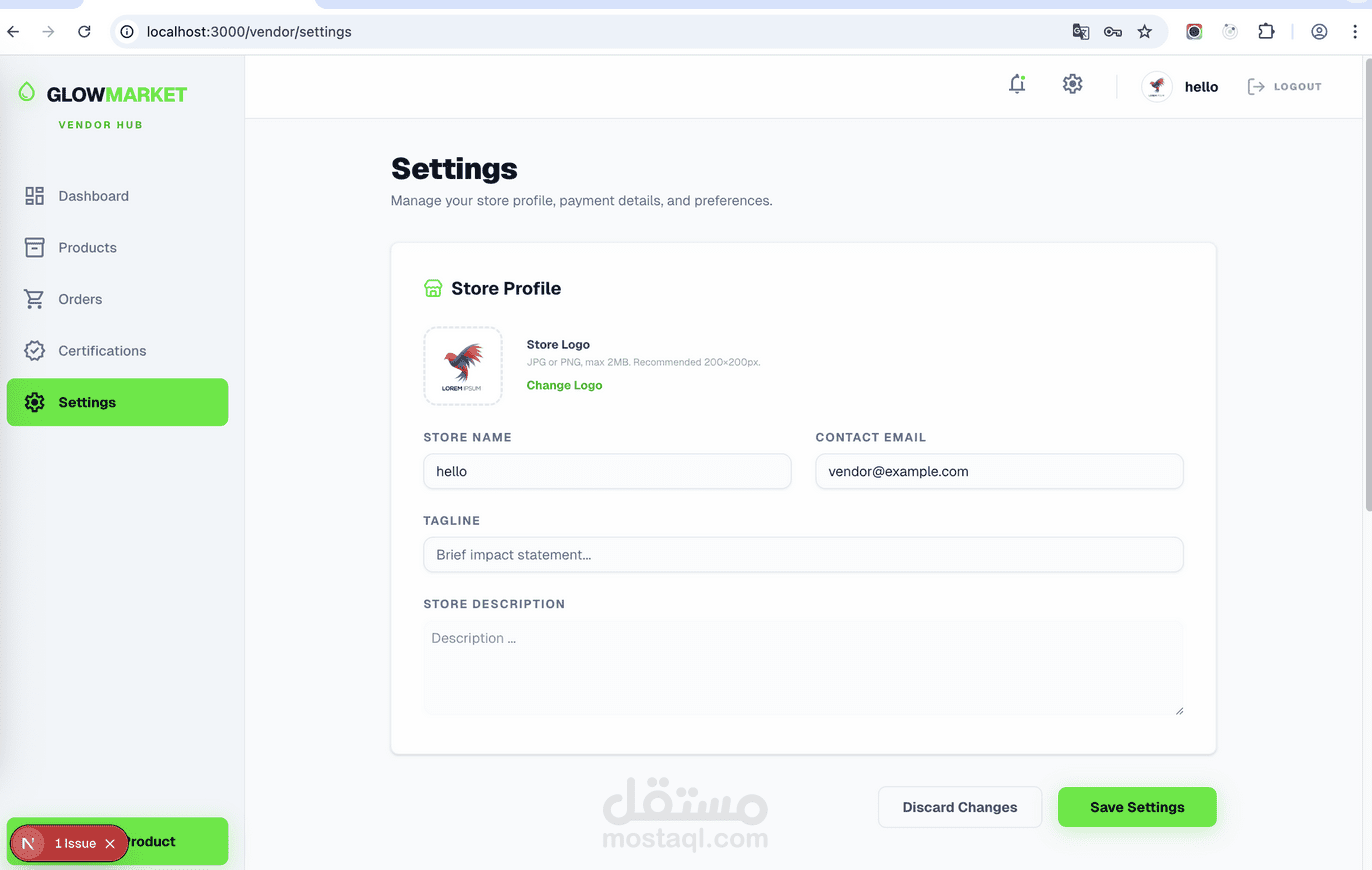Screen dimensions: 1372x870
Task: Click the GlowMarket logo
Action: [x=103, y=94]
